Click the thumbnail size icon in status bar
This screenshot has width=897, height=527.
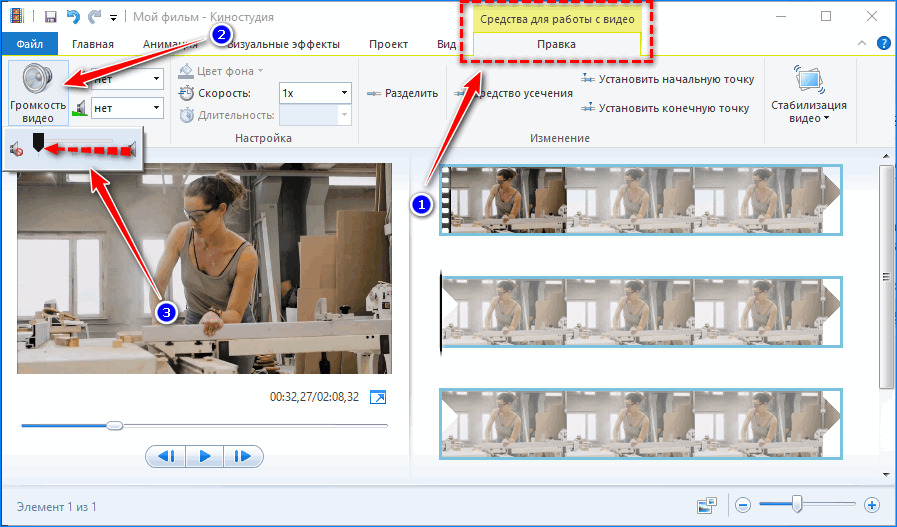tap(708, 506)
